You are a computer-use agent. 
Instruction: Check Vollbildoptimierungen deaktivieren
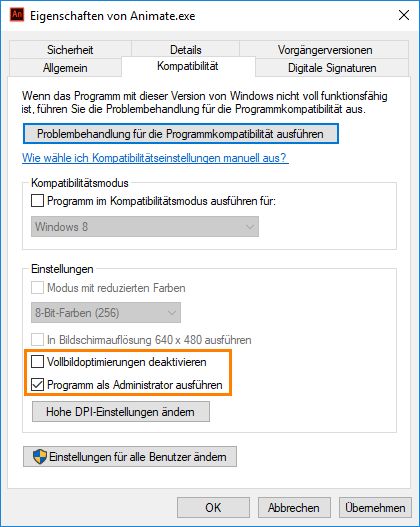click(x=37, y=362)
